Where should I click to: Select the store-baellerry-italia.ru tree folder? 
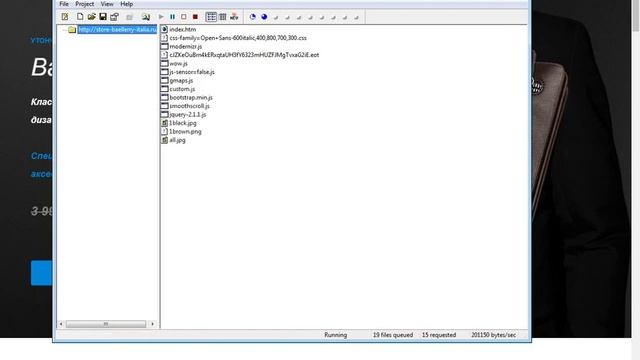tap(117, 29)
